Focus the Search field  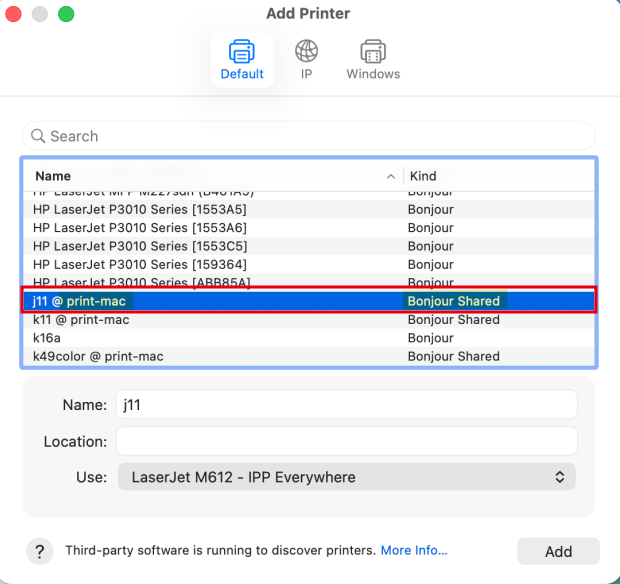pos(308,136)
